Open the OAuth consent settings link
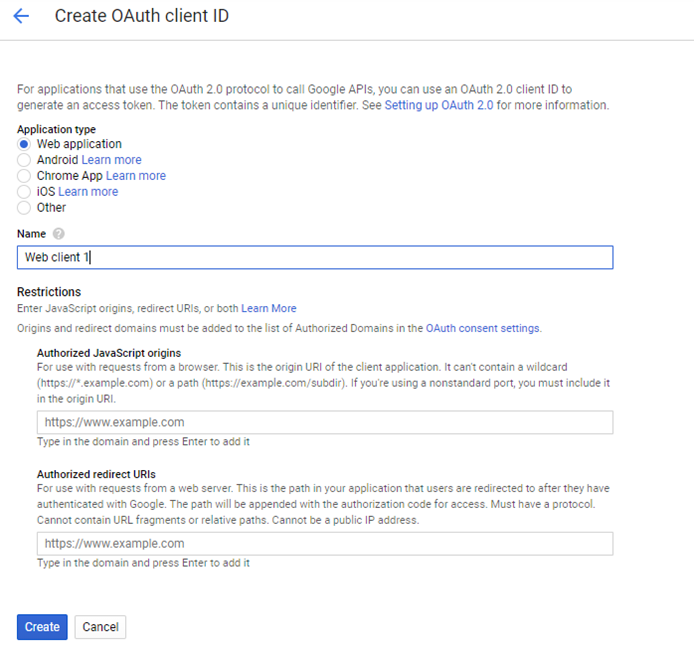 click(x=482, y=328)
